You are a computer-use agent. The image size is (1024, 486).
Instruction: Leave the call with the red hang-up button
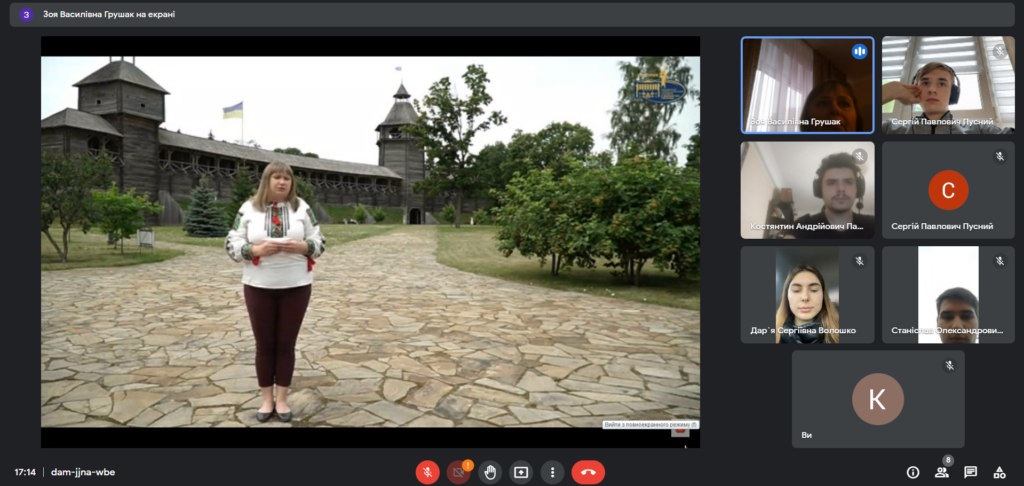click(588, 472)
